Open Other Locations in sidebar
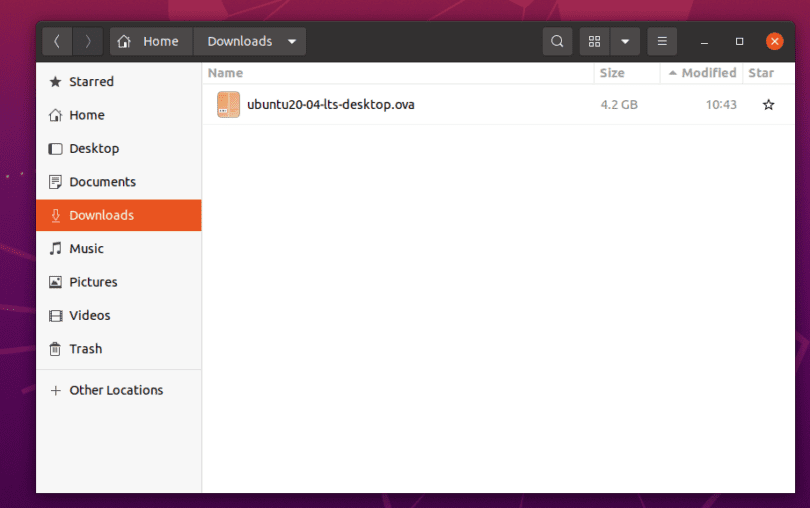The width and height of the screenshot is (810, 508). (x=115, y=390)
